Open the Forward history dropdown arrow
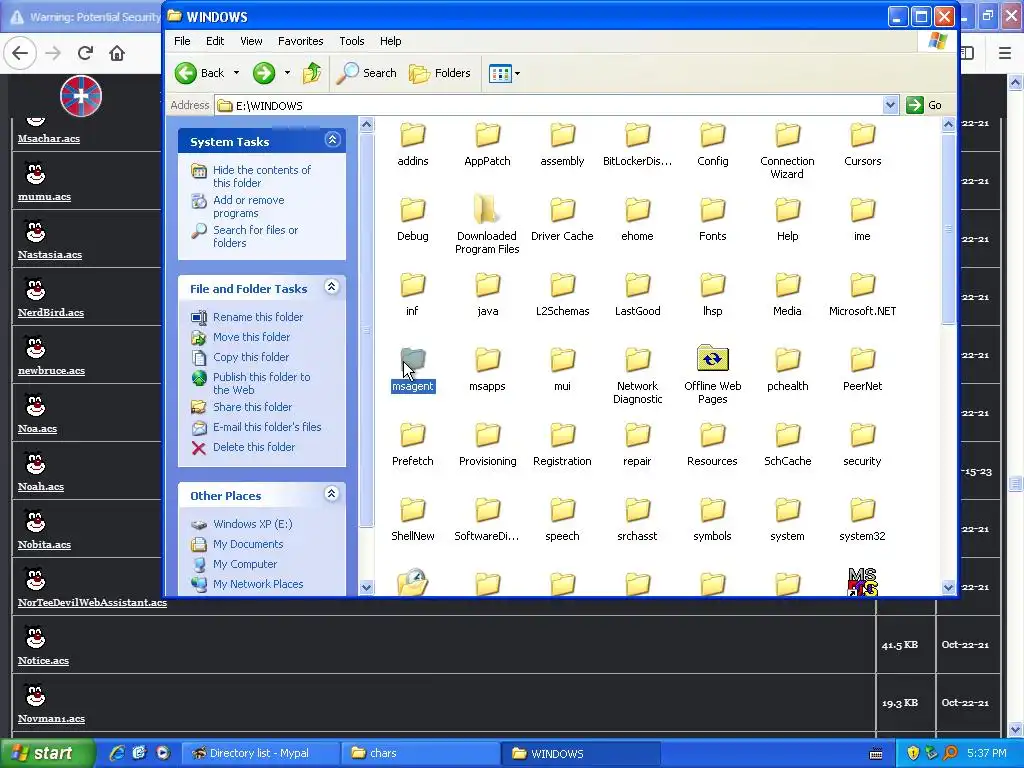The width and height of the screenshot is (1024, 768). click(287, 73)
